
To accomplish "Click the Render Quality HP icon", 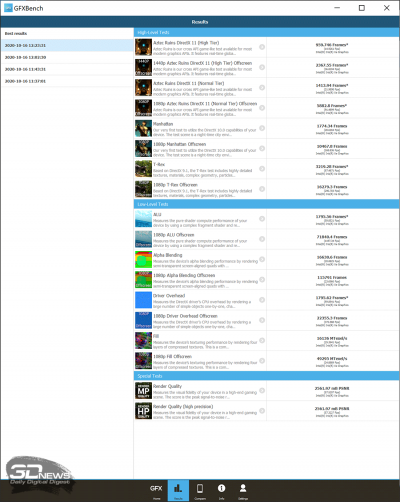I will click(x=143, y=411).
